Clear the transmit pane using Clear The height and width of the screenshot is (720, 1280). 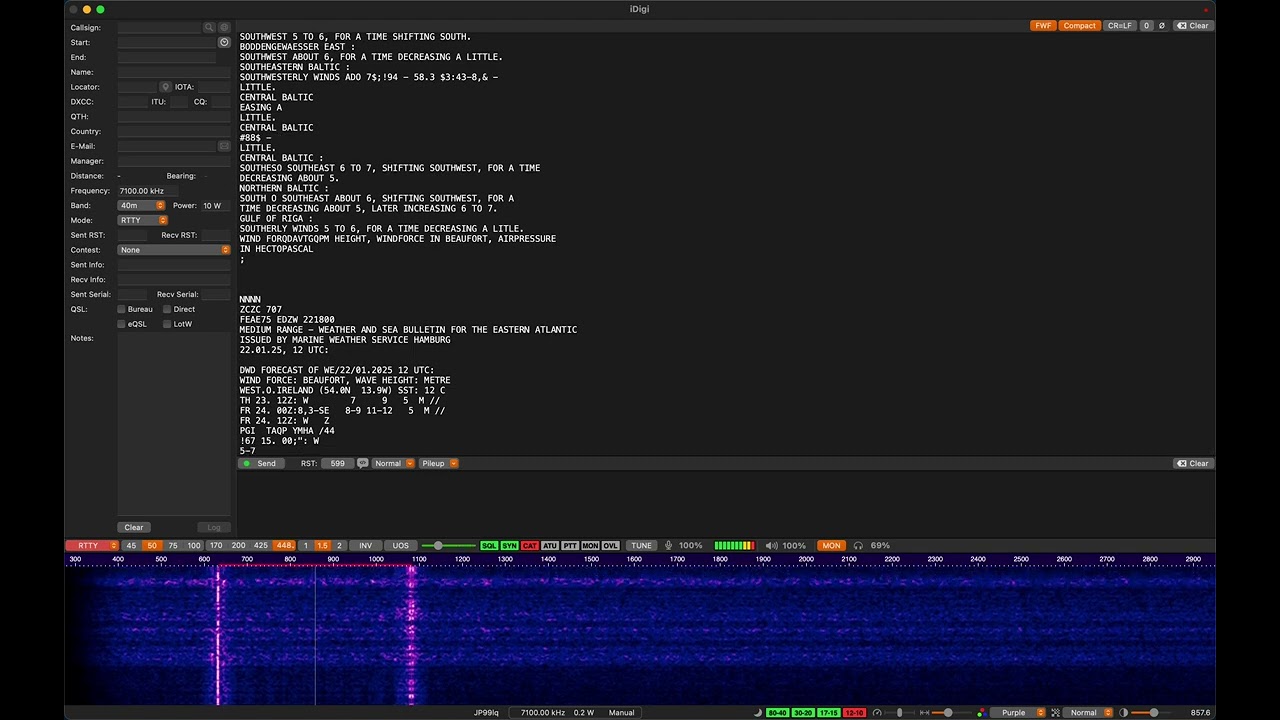click(1192, 463)
